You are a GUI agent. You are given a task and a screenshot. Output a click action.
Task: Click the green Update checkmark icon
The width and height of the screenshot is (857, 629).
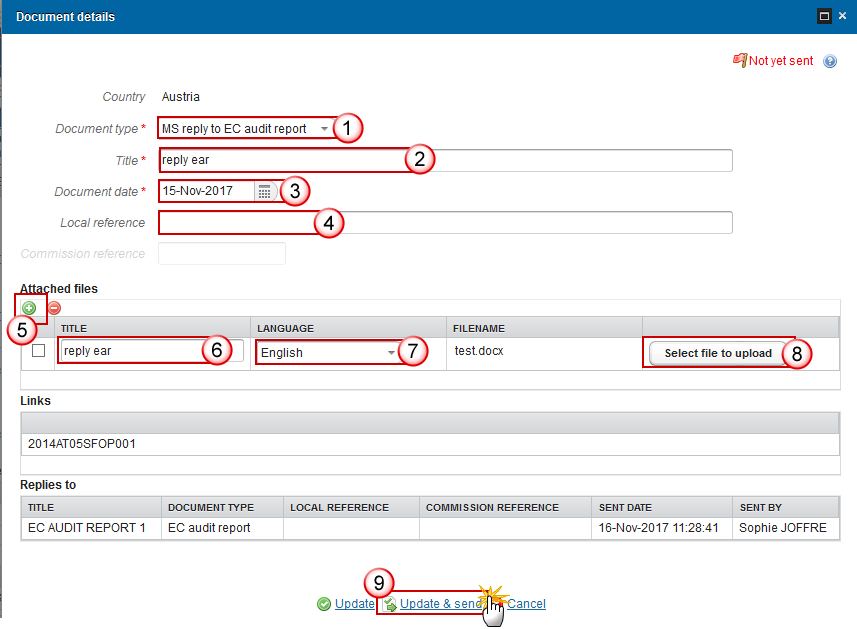click(x=324, y=604)
